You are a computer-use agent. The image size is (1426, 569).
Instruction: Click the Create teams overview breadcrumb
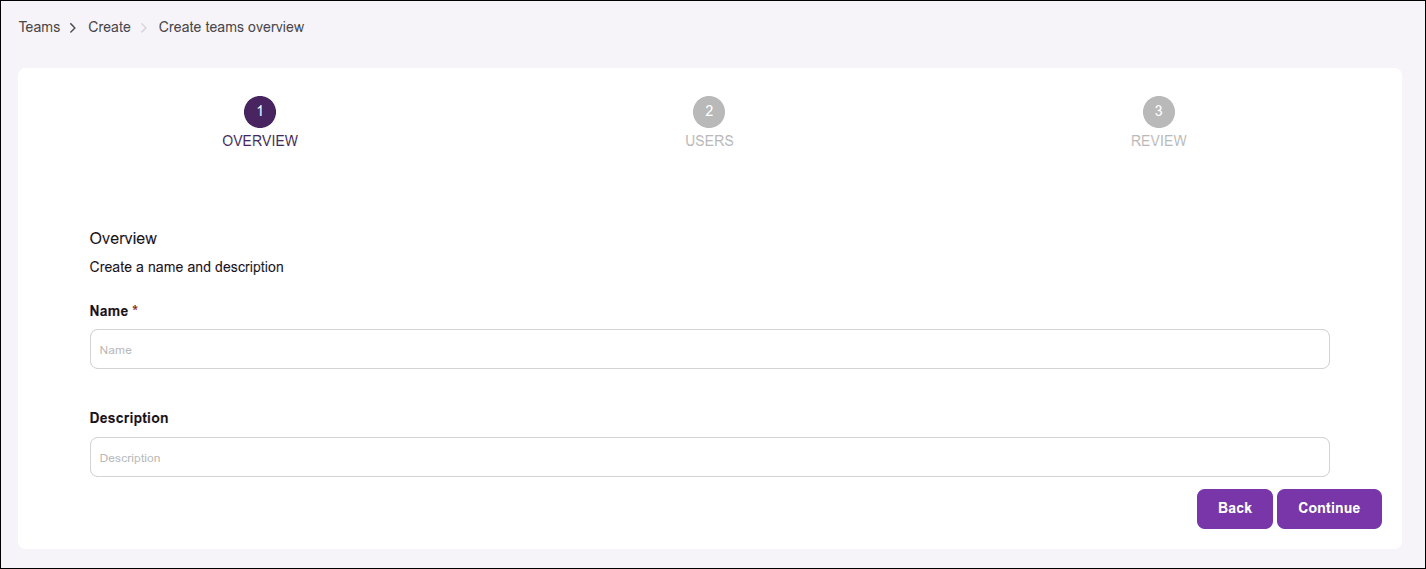point(231,27)
